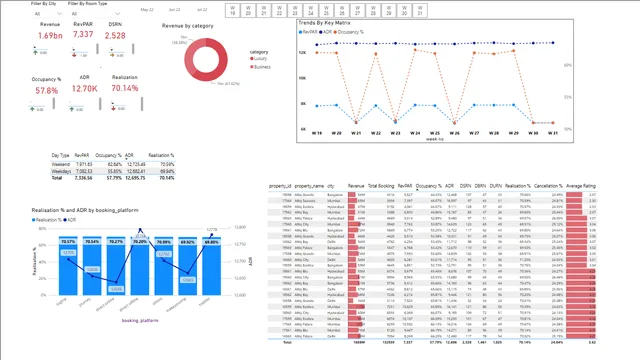Sort property table by Average Rating header
Screen dimensions: 640x360
click(581, 186)
